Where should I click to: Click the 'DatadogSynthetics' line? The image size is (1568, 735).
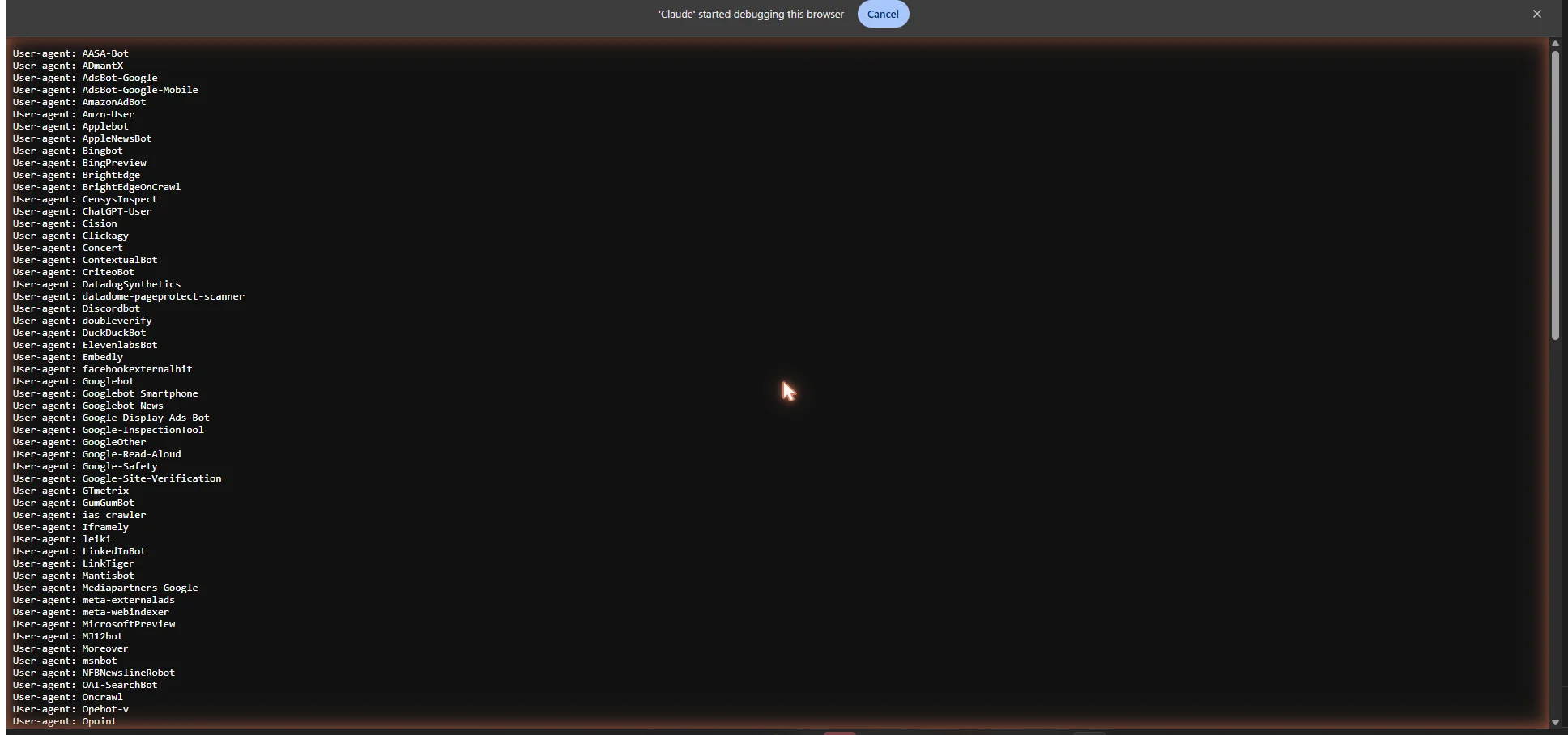[96, 284]
